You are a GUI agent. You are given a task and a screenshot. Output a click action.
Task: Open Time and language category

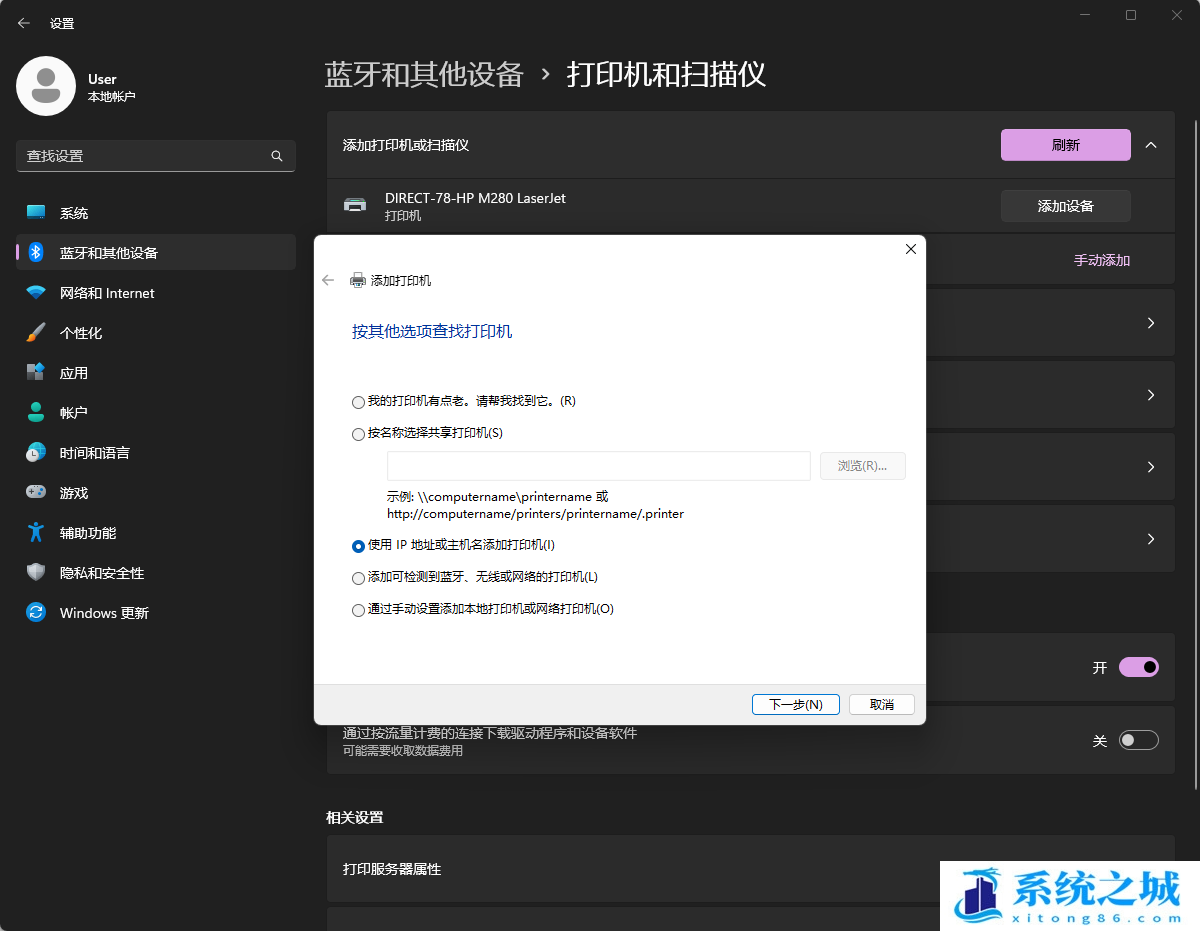pos(156,453)
